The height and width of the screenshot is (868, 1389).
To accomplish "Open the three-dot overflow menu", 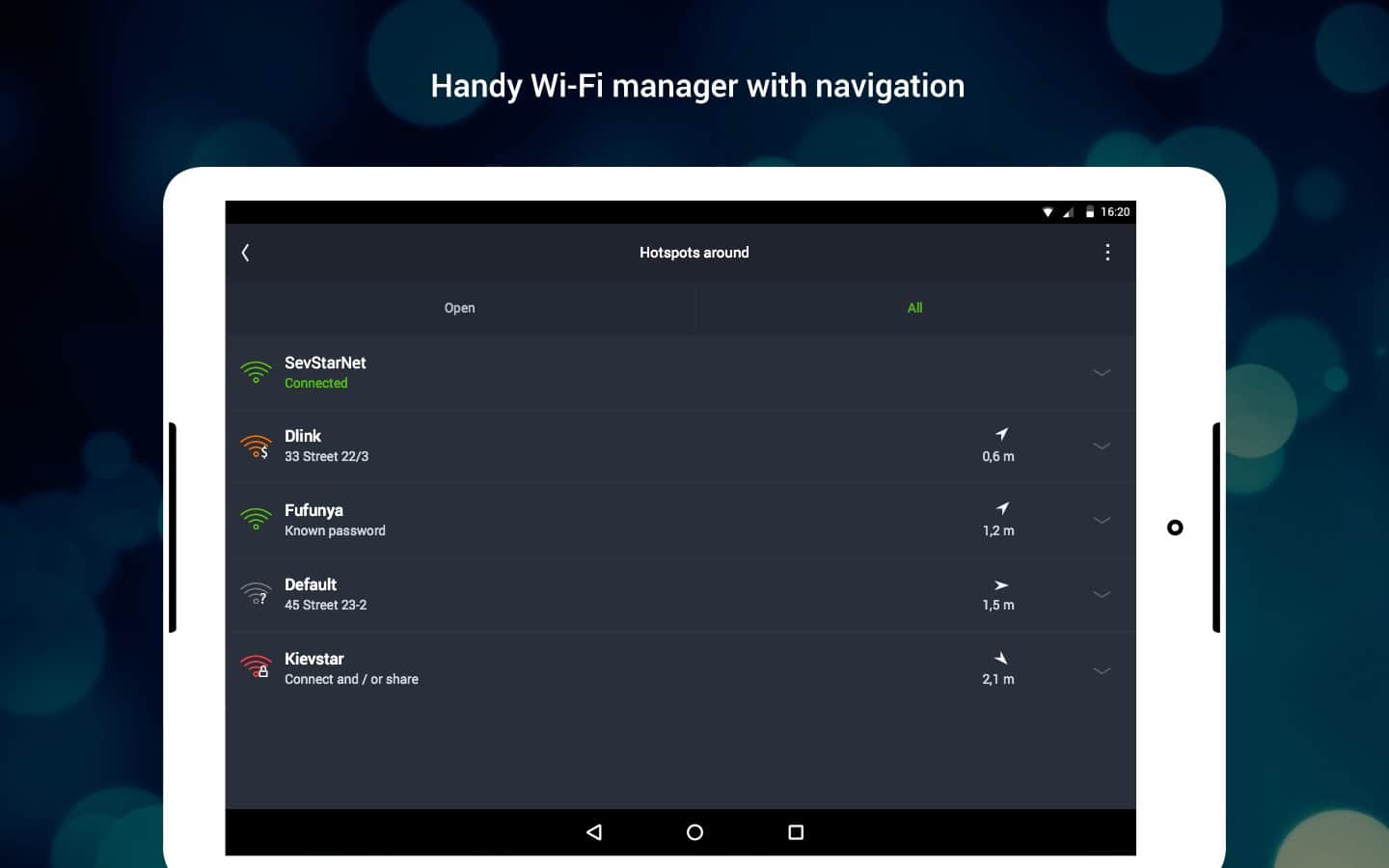I will (x=1106, y=253).
